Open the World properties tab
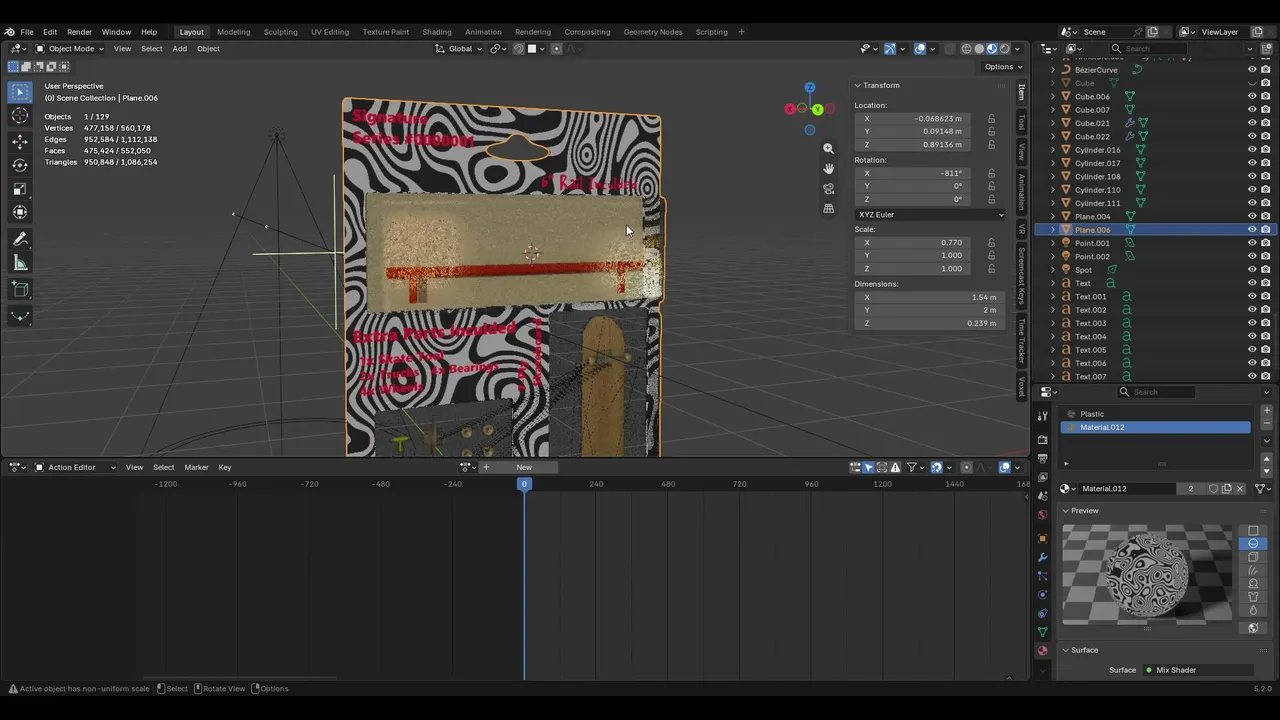 coord(1042,515)
